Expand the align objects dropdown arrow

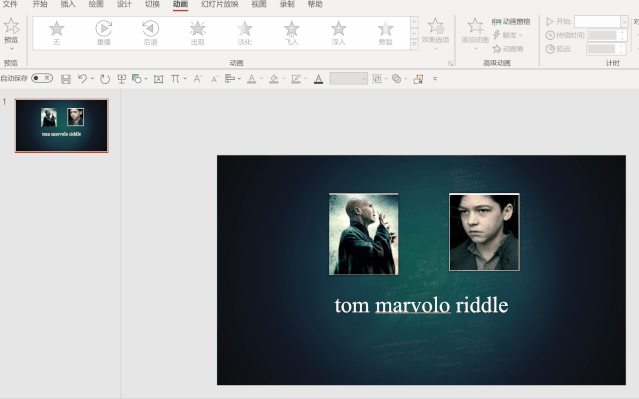[x=239, y=79]
